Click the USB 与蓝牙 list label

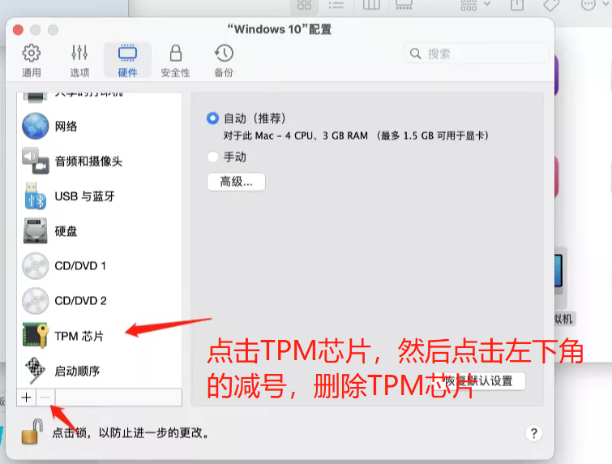pyautogui.click(x=85, y=196)
